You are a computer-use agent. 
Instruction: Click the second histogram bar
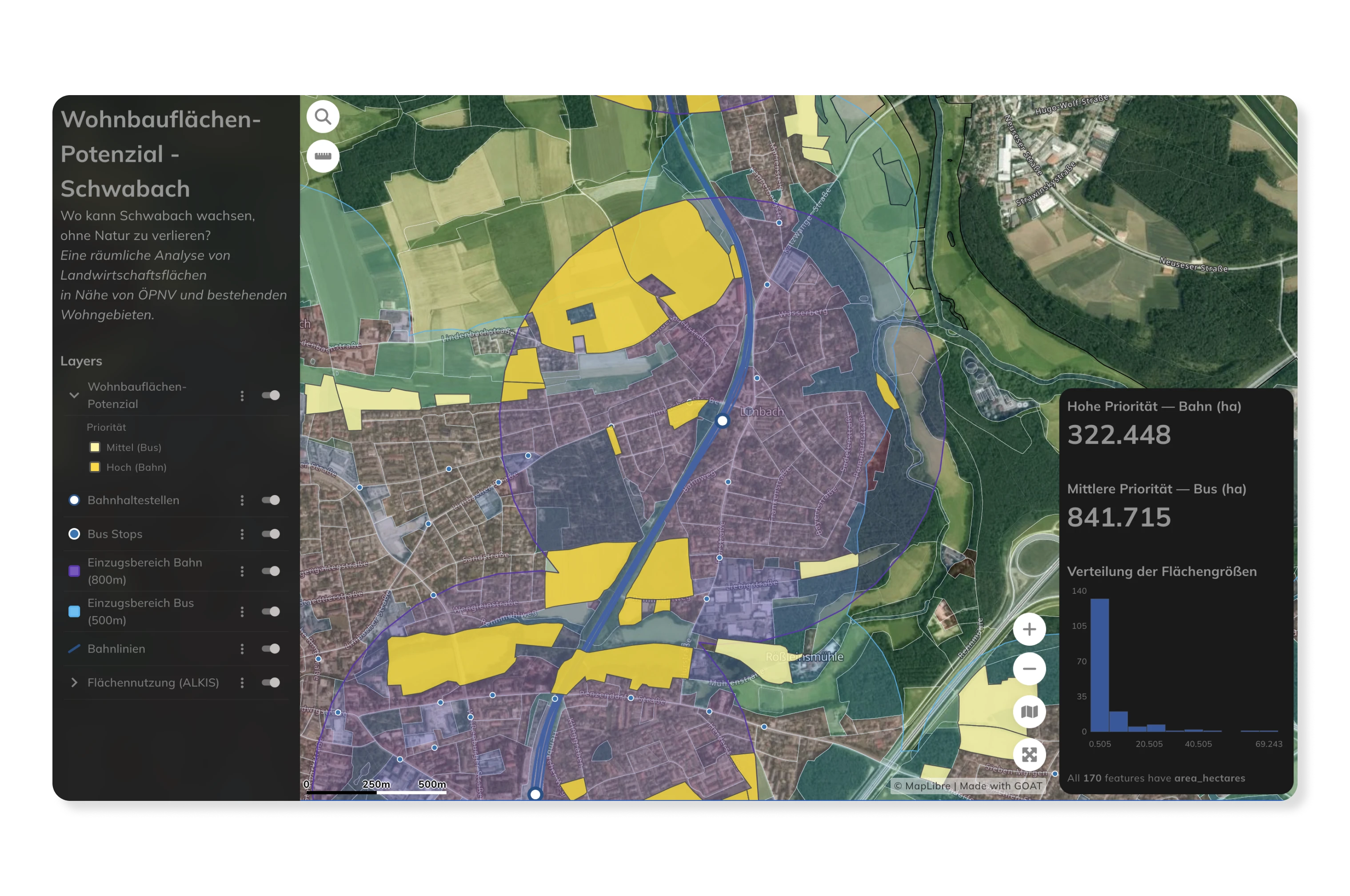click(1118, 721)
